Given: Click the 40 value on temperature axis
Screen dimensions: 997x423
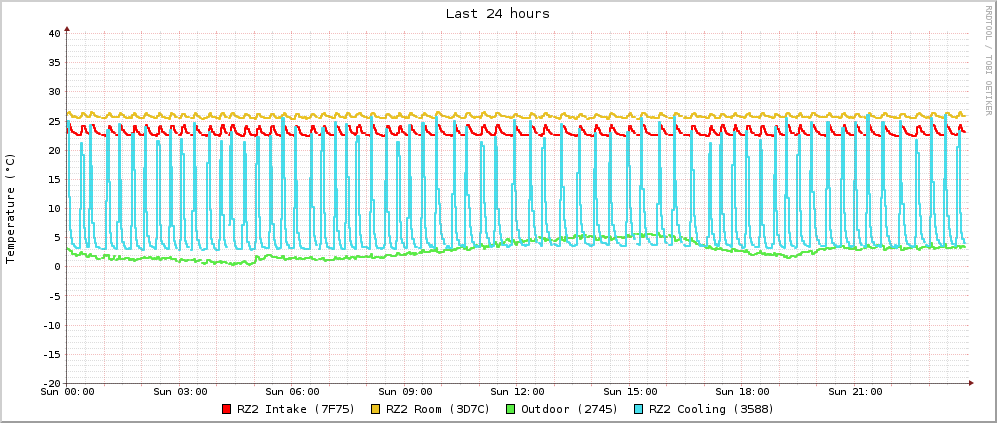Looking at the screenshot, I should pos(55,34).
